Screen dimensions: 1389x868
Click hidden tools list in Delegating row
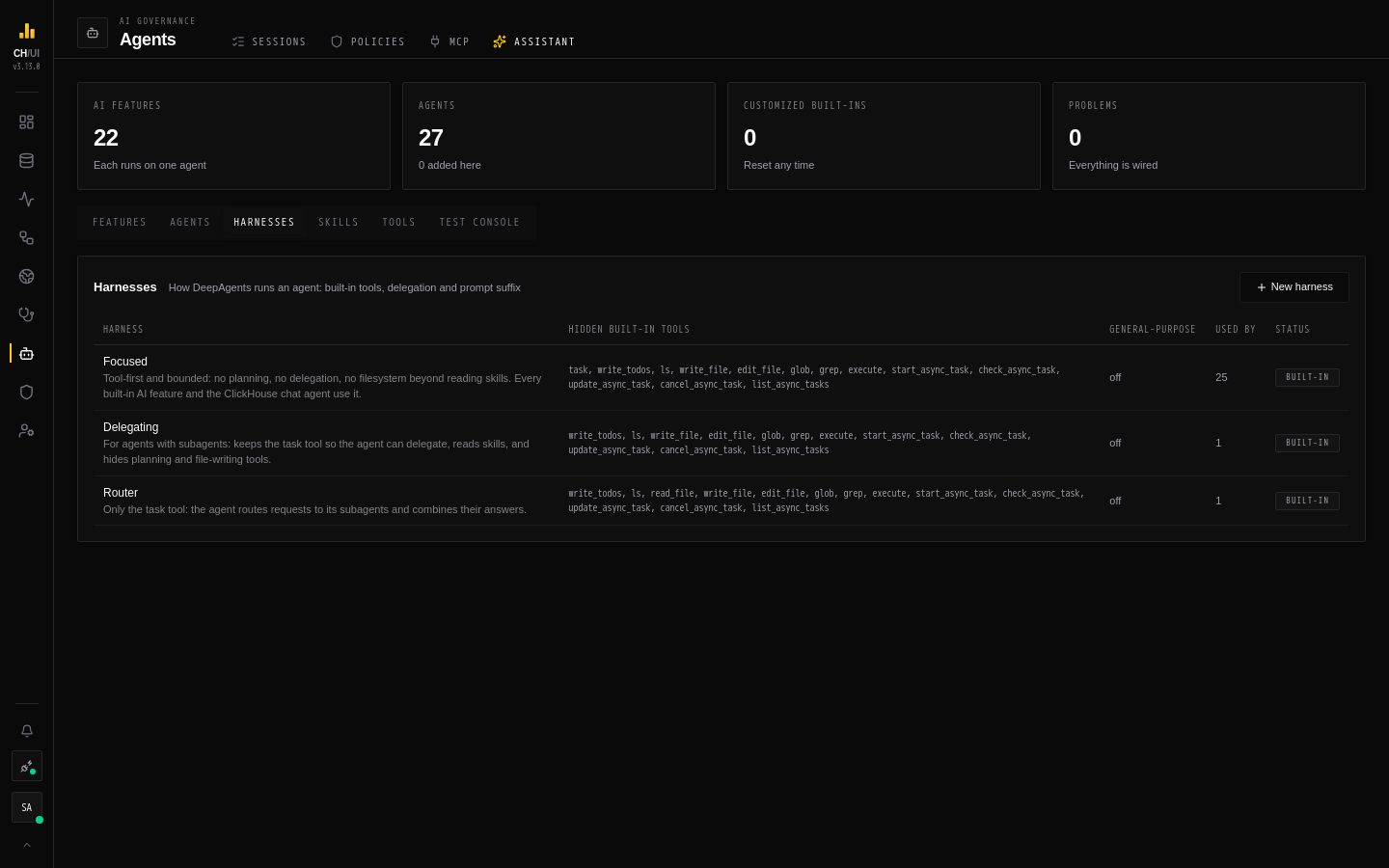tap(800, 443)
